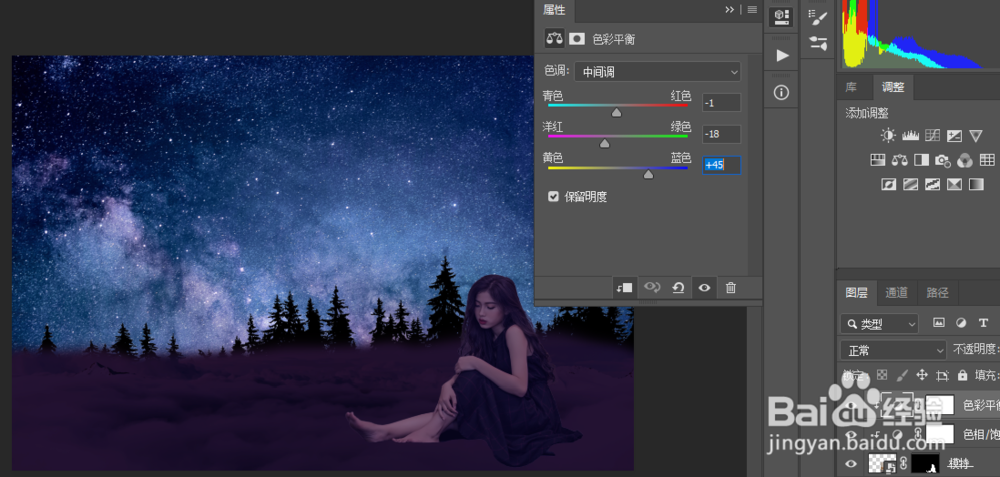
Task: Delete the adjustment layer with trash icon
Action: coord(731,288)
